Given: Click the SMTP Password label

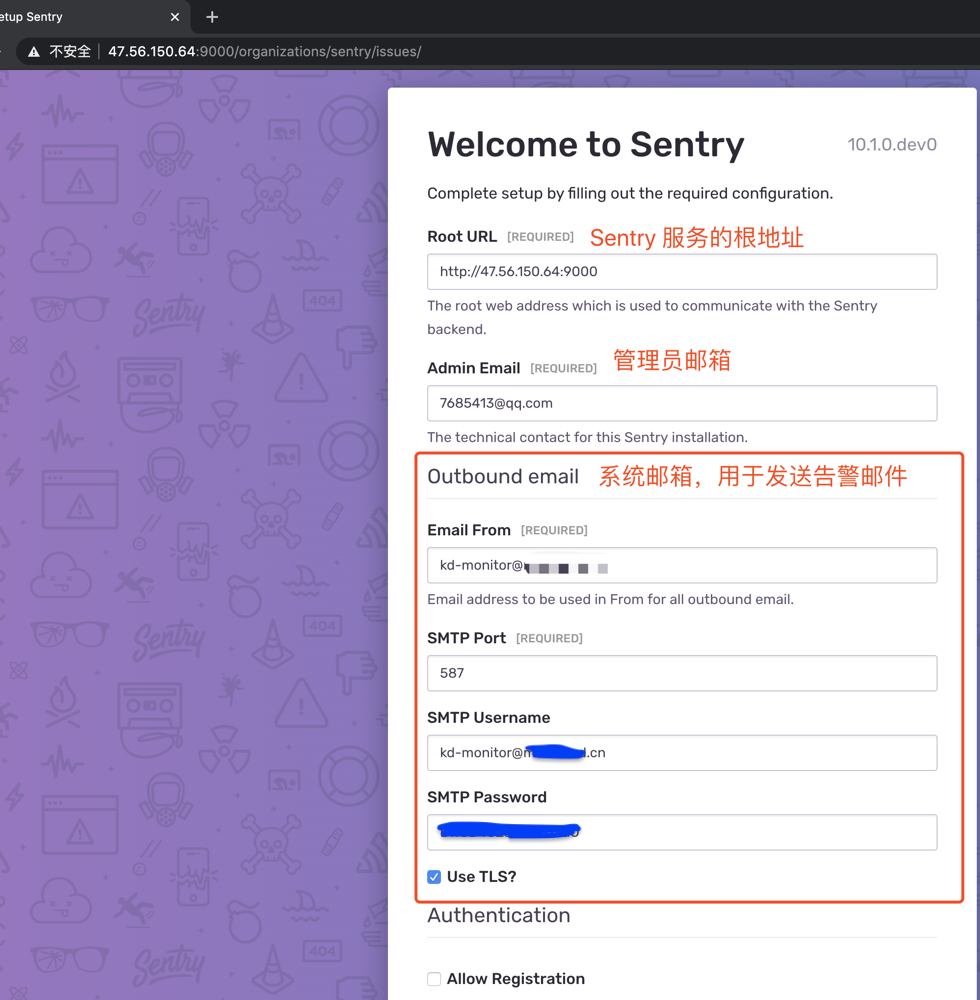Looking at the screenshot, I should 486,797.
